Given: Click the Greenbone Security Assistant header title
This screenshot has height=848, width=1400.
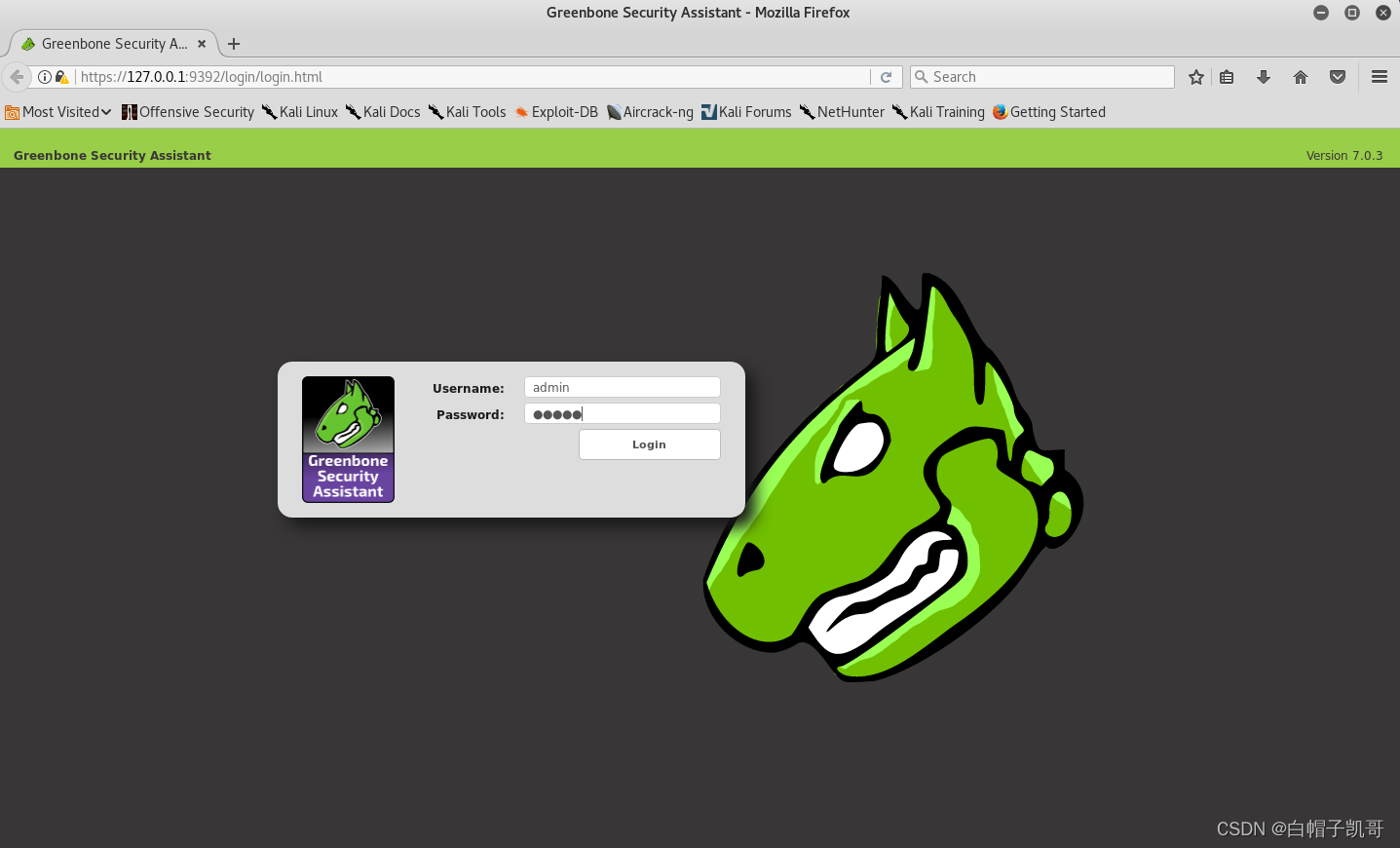Looking at the screenshot, I should pyautogui.click(x=112, y=155).
